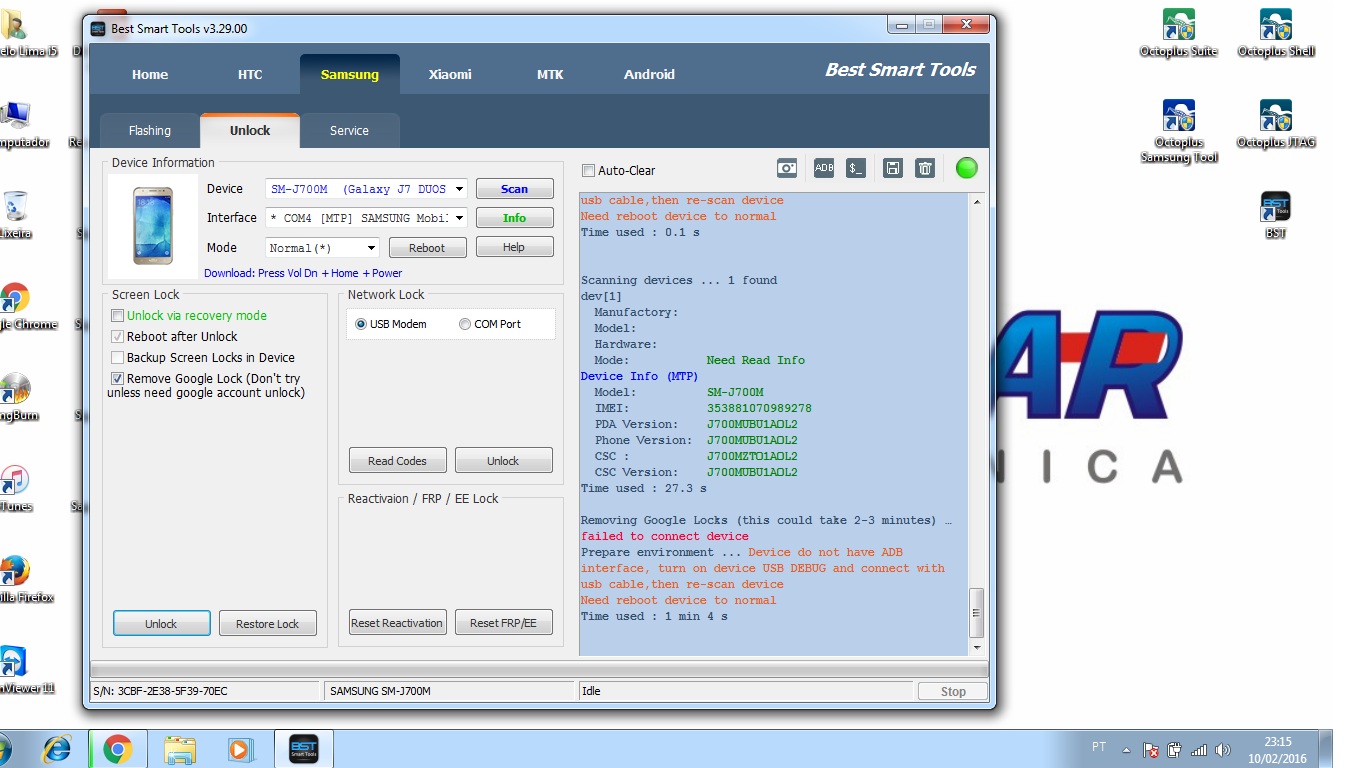The image size is (1366, 768).
Task: Click the log scrollbar down arrow
Action: (x=977, y=647)
